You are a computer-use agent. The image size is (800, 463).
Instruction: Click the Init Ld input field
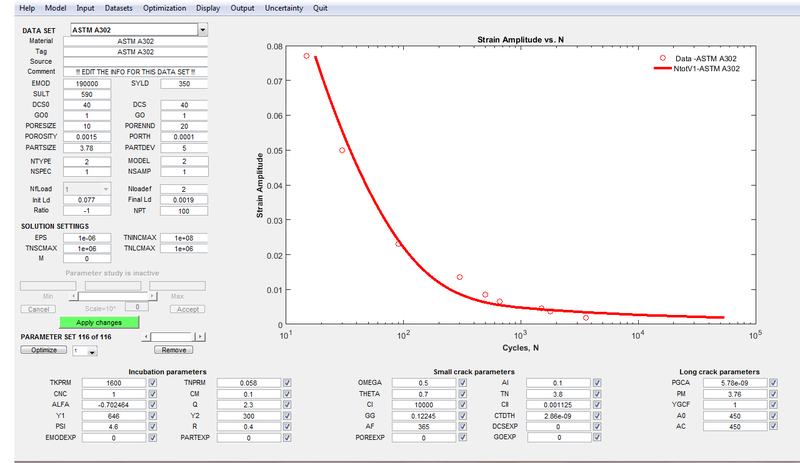(87, 200)
